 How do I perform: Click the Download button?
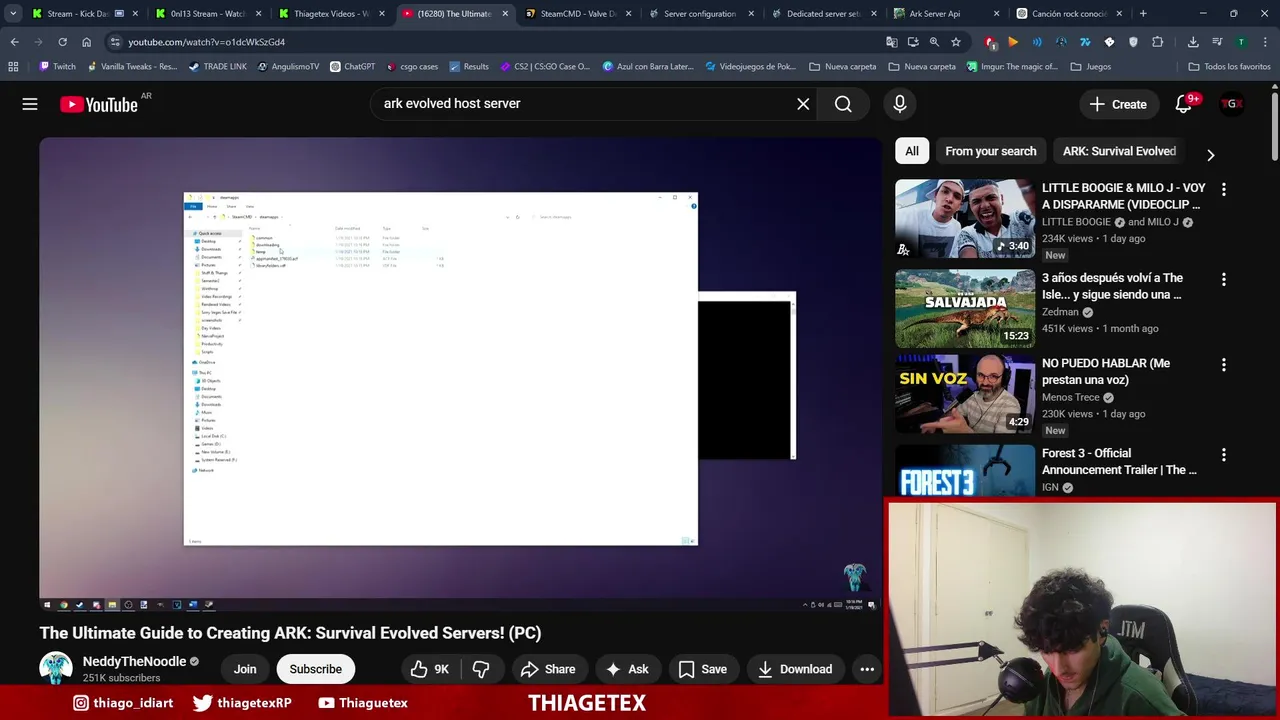pyautogui.click(x=795, y=669)
